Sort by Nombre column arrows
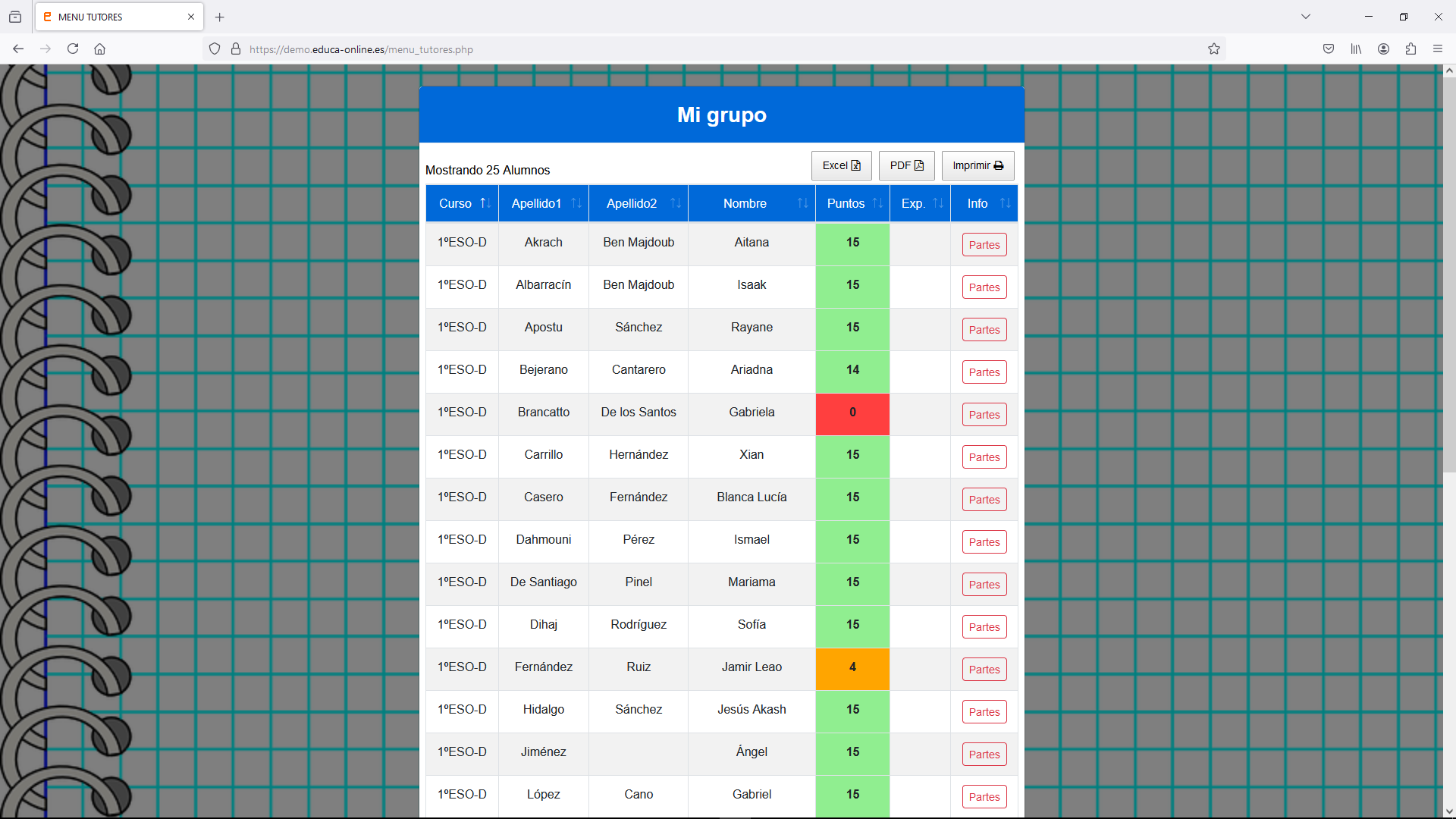This screenshot has width=1456, height=819. tap(802, 203)
